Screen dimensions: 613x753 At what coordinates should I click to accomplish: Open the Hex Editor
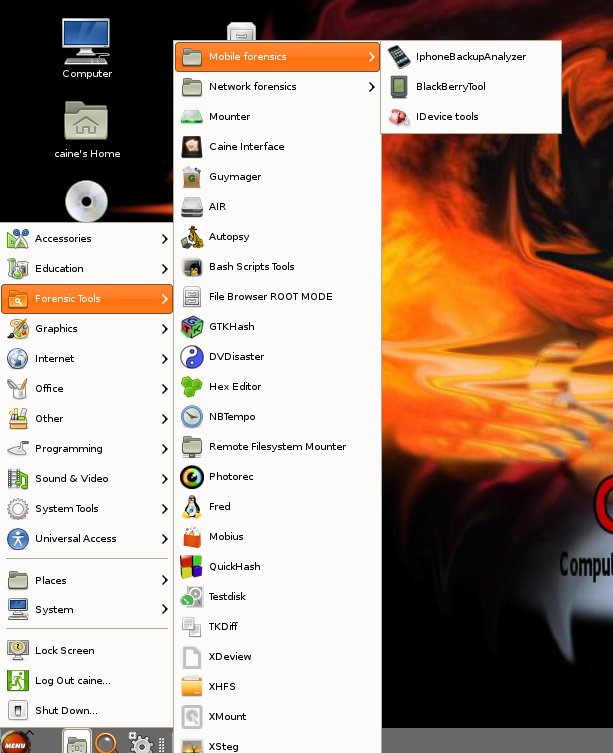tap(277, 387)
